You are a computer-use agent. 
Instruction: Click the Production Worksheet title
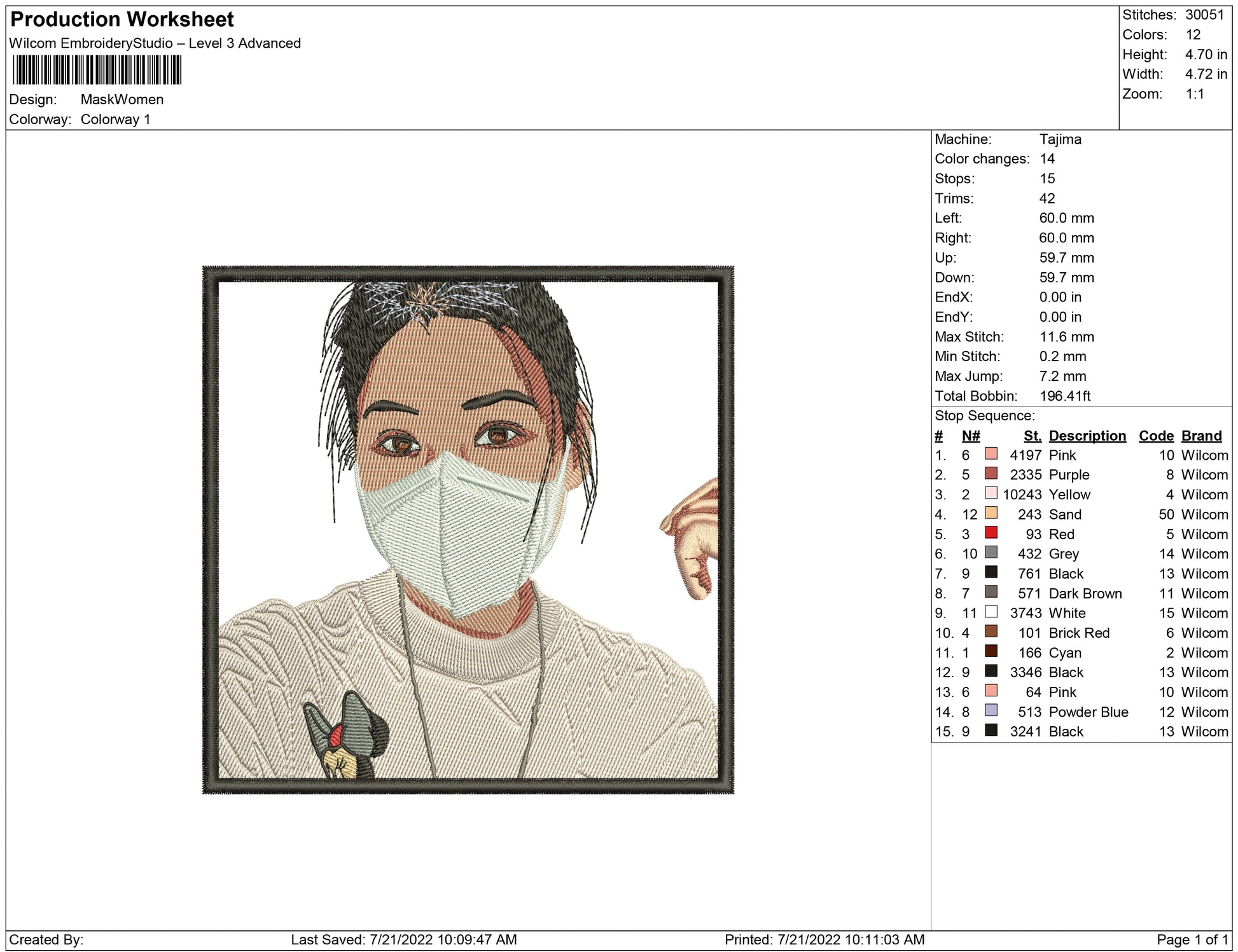point(122,19)
